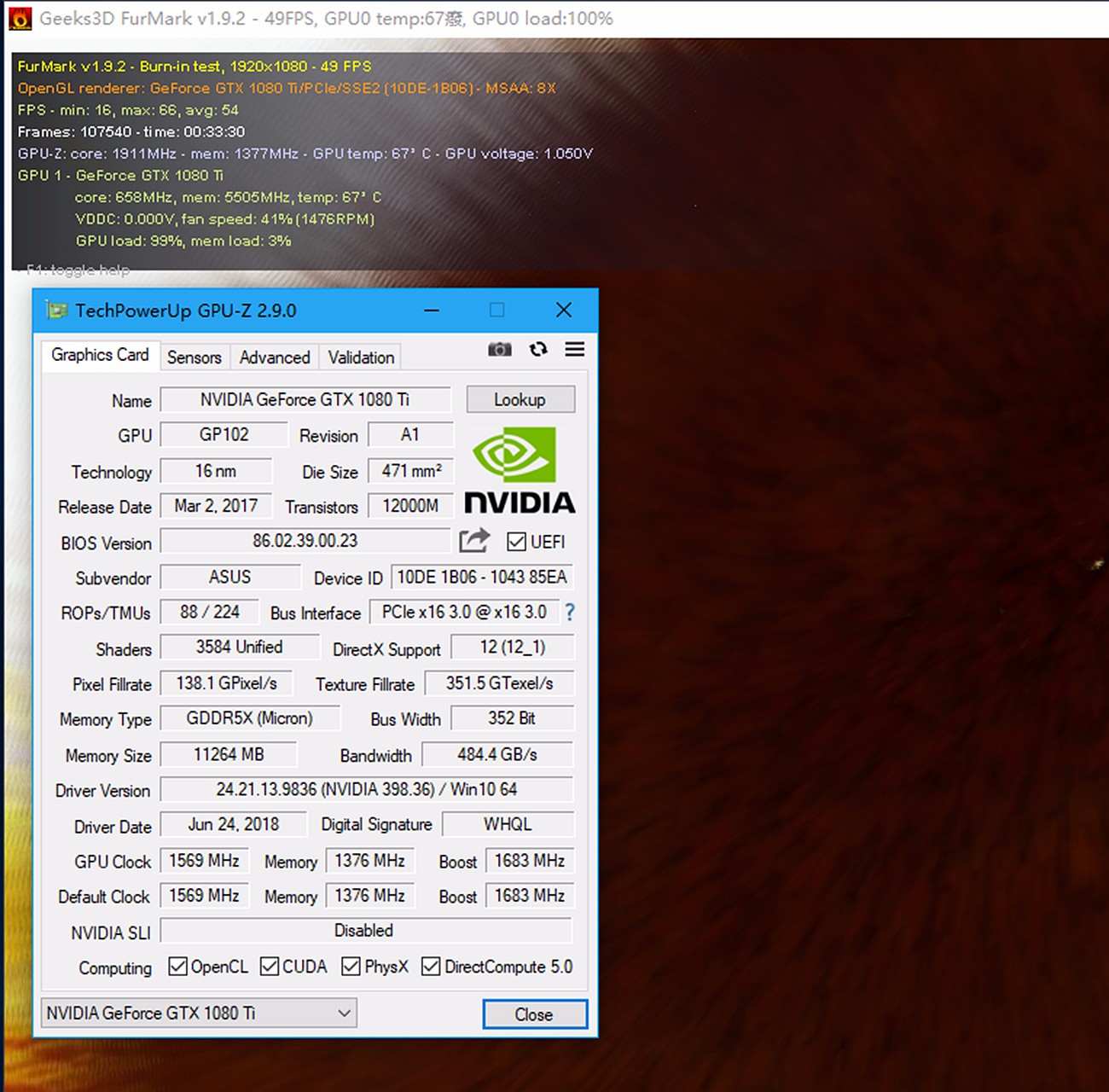The height and width of the screenshot is (1092, 1109).
Task: Click FurMark's OpenGL renderer line
Action: 287,88
